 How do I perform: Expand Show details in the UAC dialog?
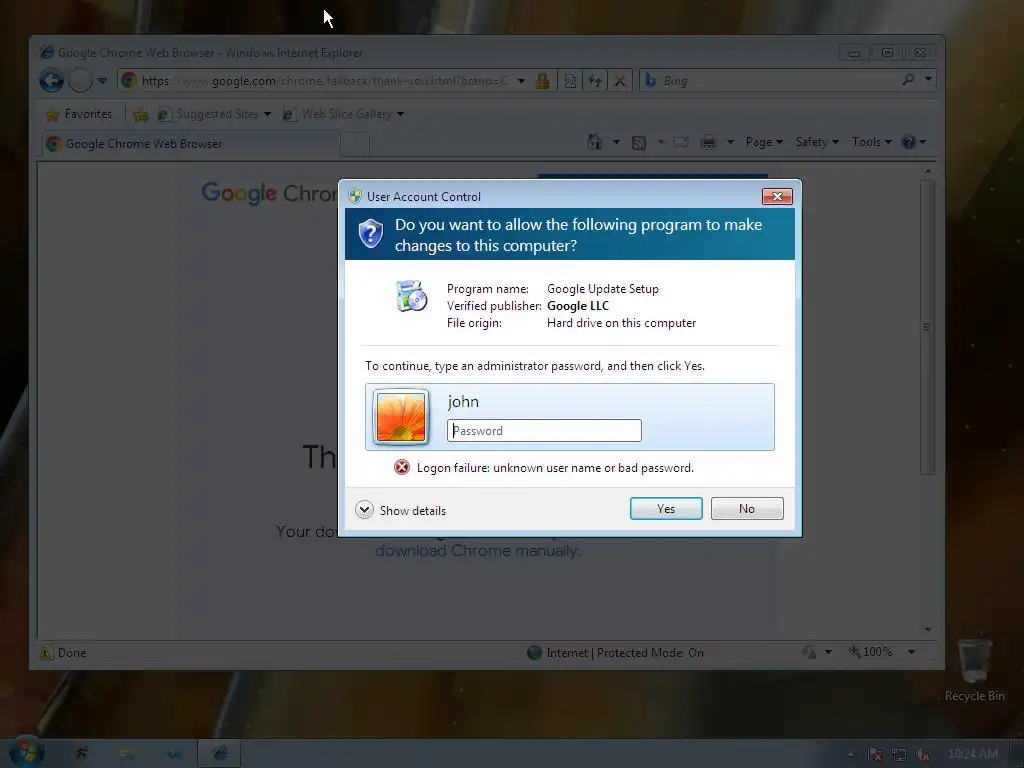click(x=401, y=510)
